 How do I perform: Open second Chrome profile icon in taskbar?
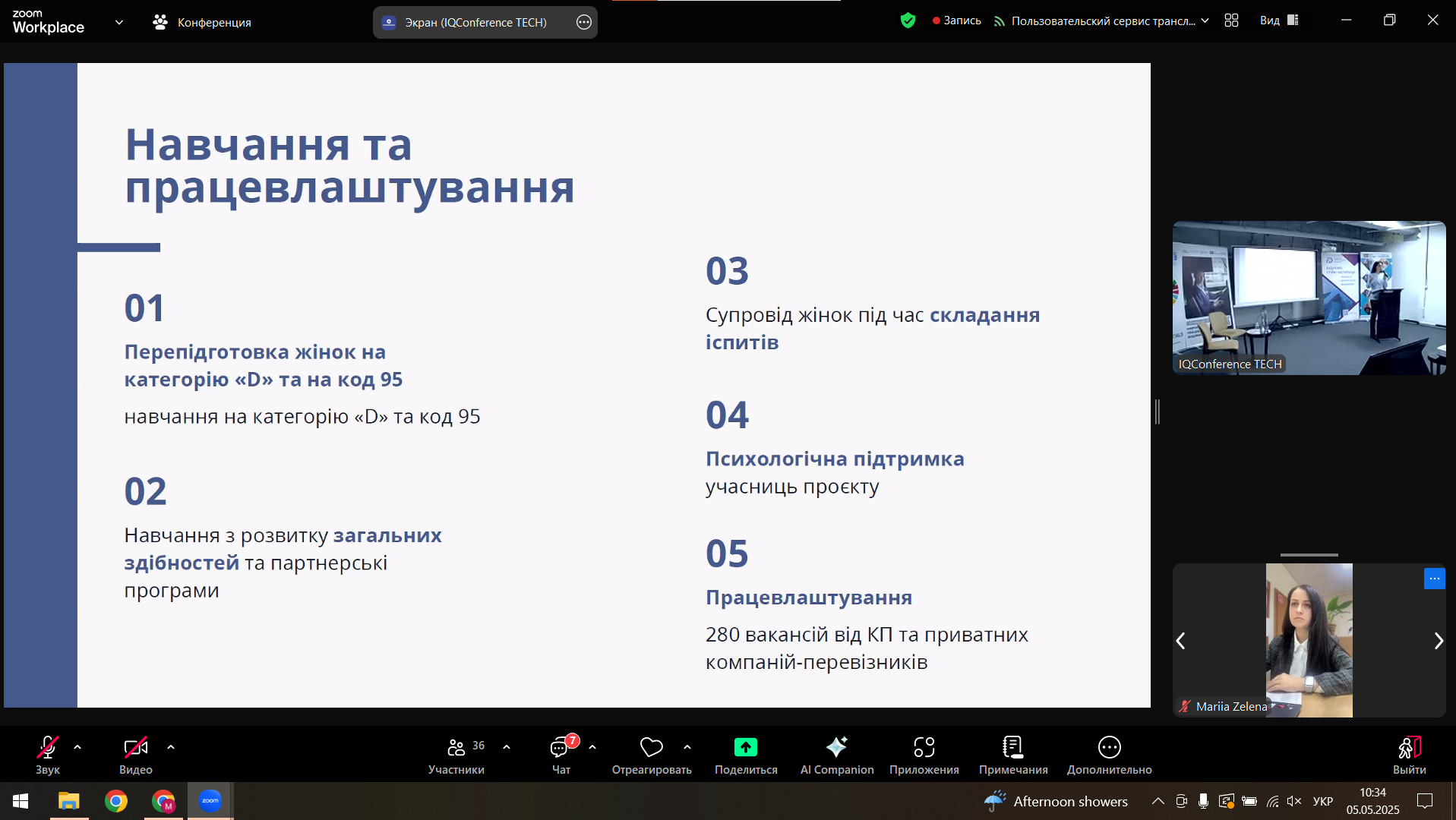(x=163, y=801)
